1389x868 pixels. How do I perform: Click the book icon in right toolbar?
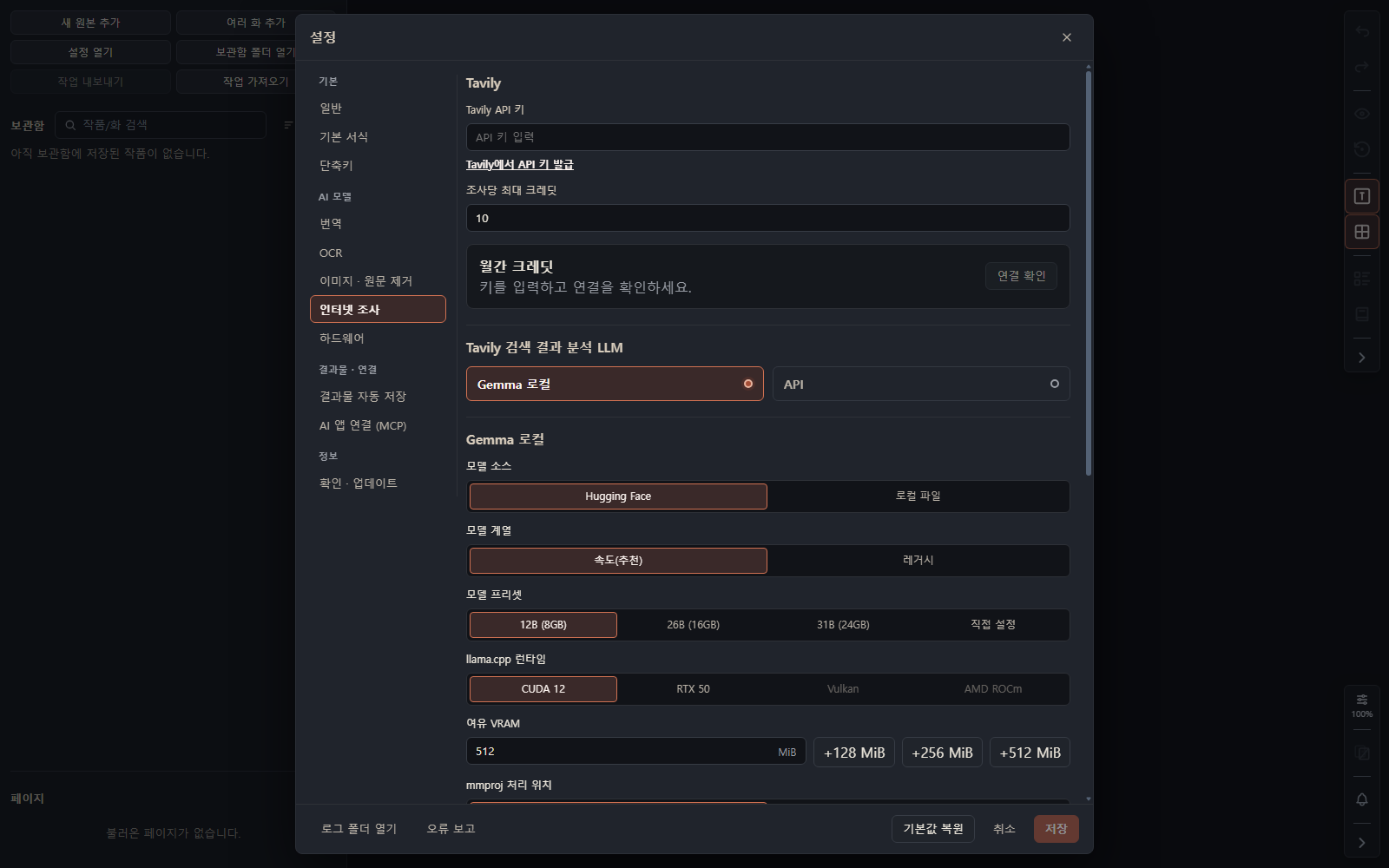click(1362, 313)
